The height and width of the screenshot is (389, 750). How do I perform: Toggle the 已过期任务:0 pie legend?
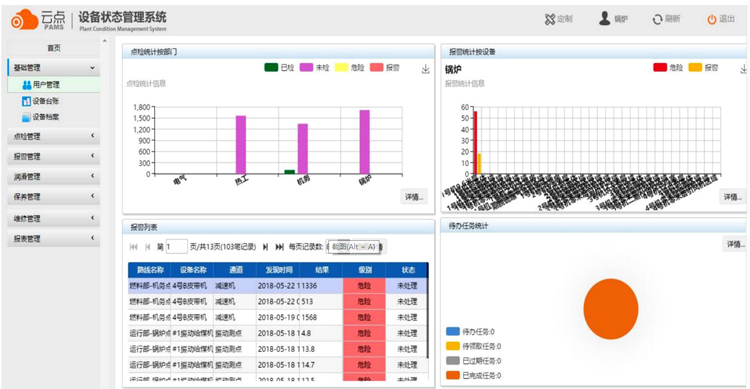(x=474, y=361)
